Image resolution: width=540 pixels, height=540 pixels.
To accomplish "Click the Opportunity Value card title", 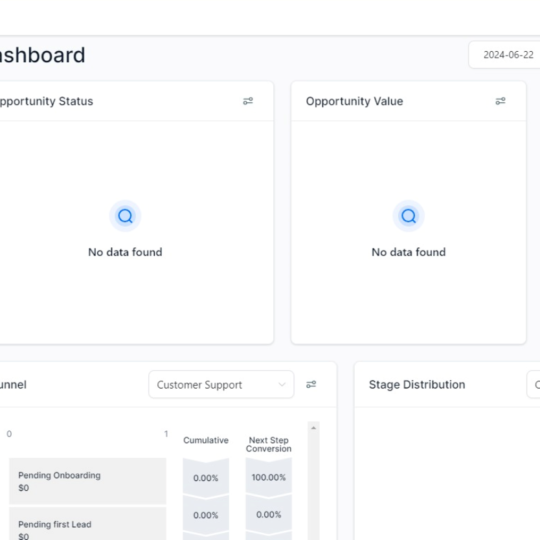I will coord(354,101).
